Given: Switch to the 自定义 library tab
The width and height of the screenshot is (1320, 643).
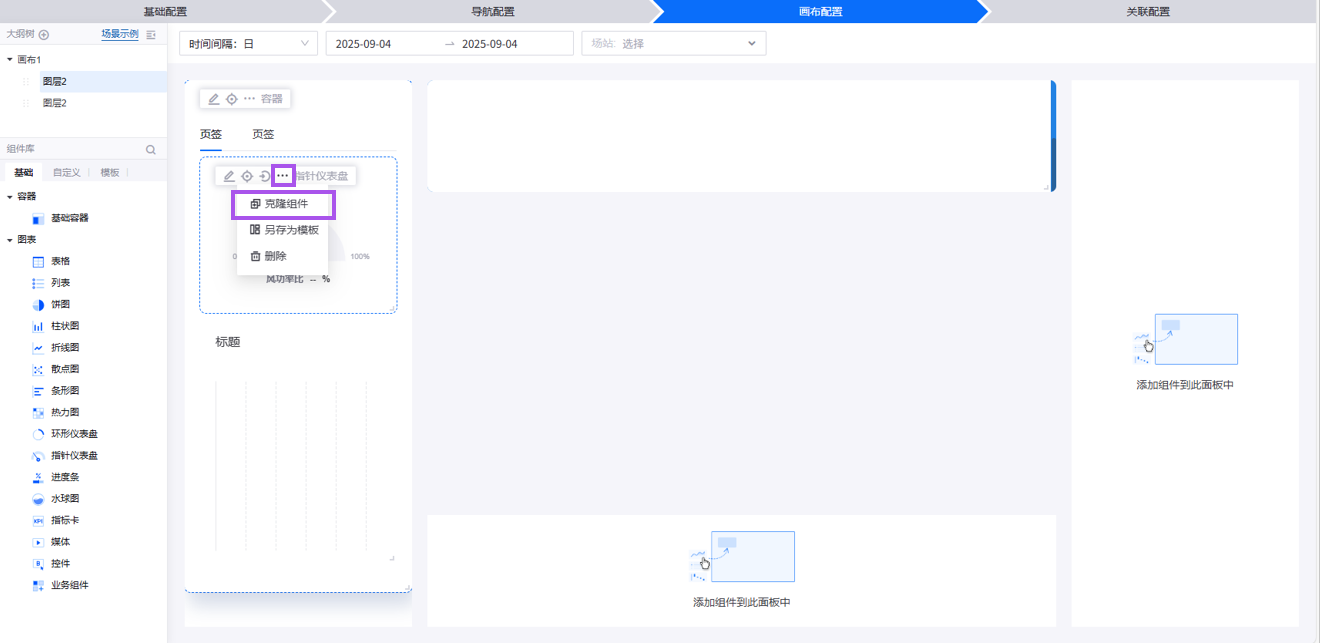Looking at the screenshot, I should [x=66, y=172].
